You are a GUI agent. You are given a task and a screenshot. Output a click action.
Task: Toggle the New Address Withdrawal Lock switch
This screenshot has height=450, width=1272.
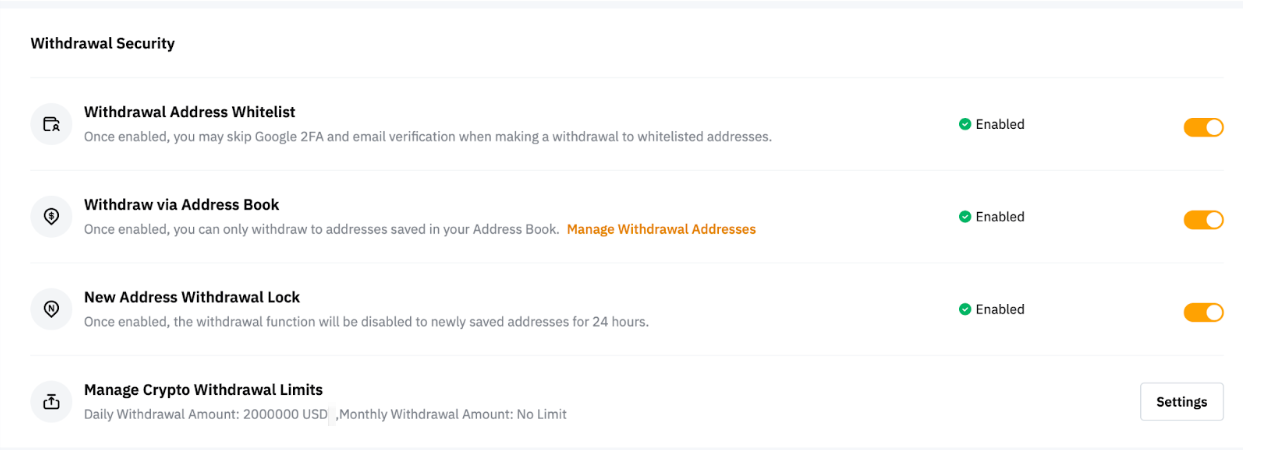click(x=1203, y=312)
